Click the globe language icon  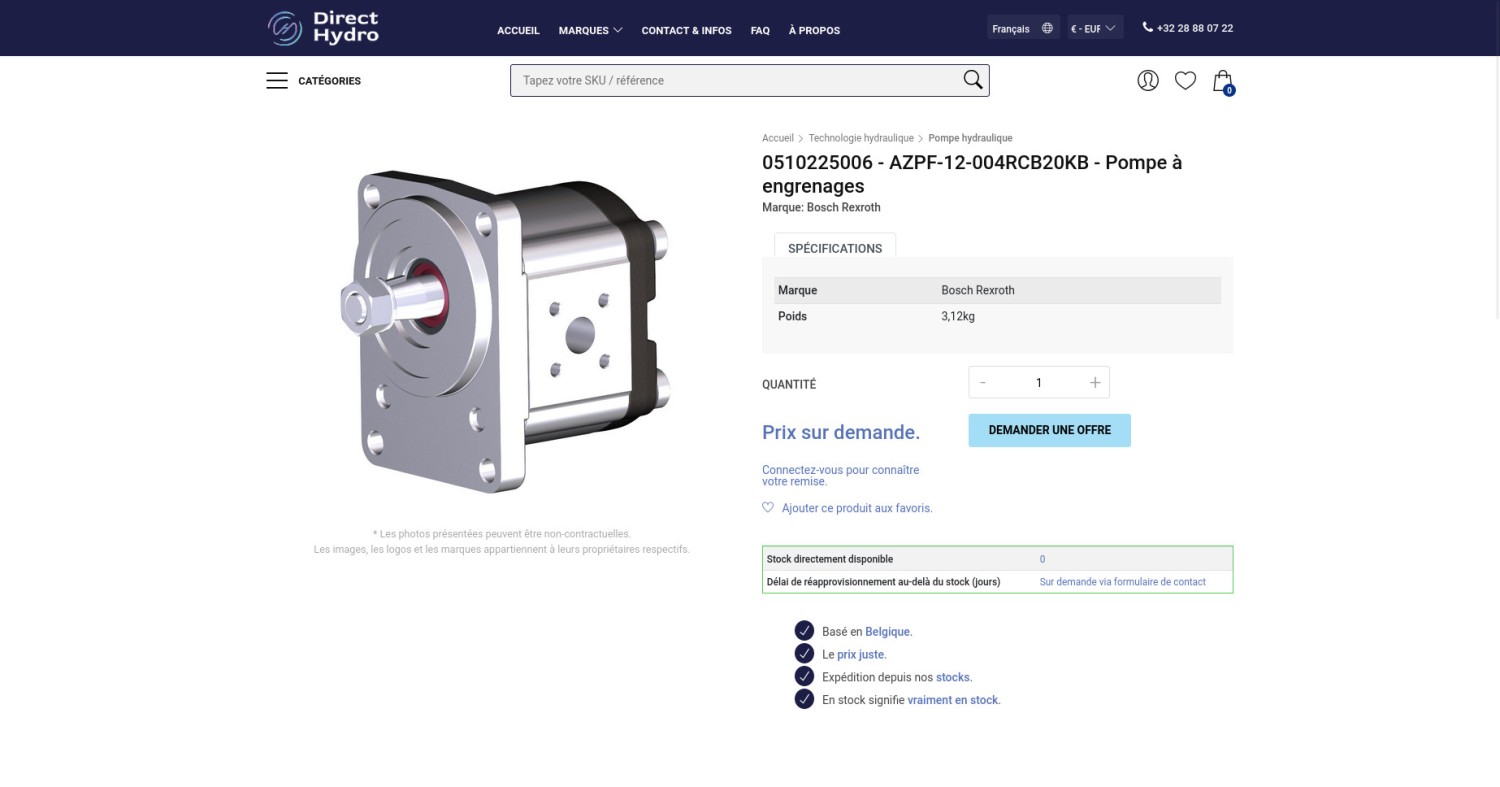pos(1048,29)
